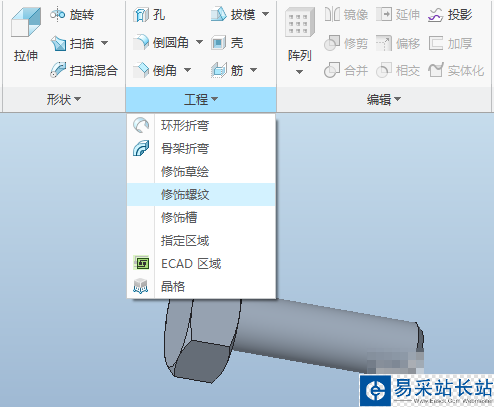Choose 骨架折弯 from the menu

pos(201,149)
